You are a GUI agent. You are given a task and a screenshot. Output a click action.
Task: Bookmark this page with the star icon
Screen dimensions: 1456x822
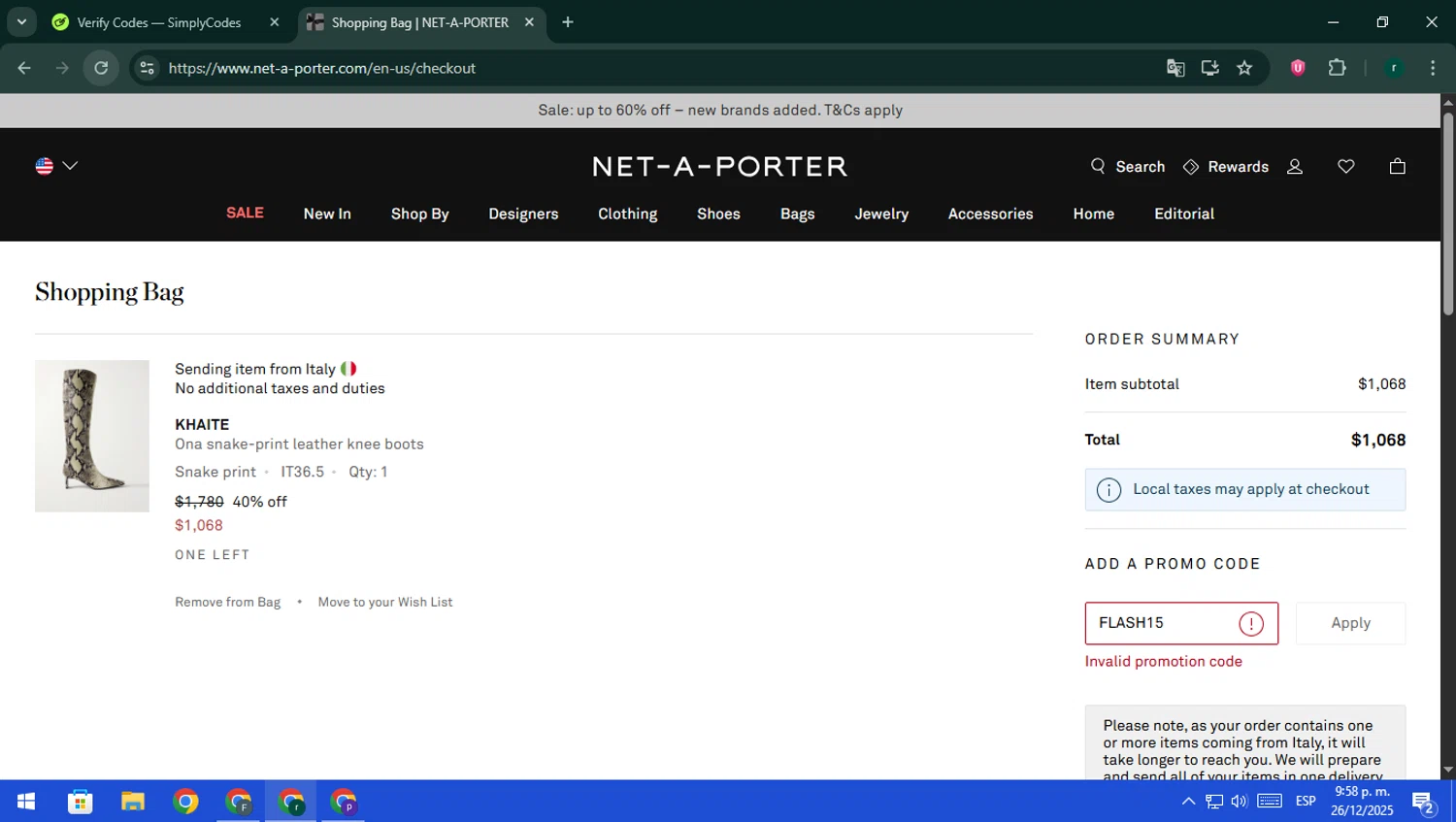(x=1244, y=68)
